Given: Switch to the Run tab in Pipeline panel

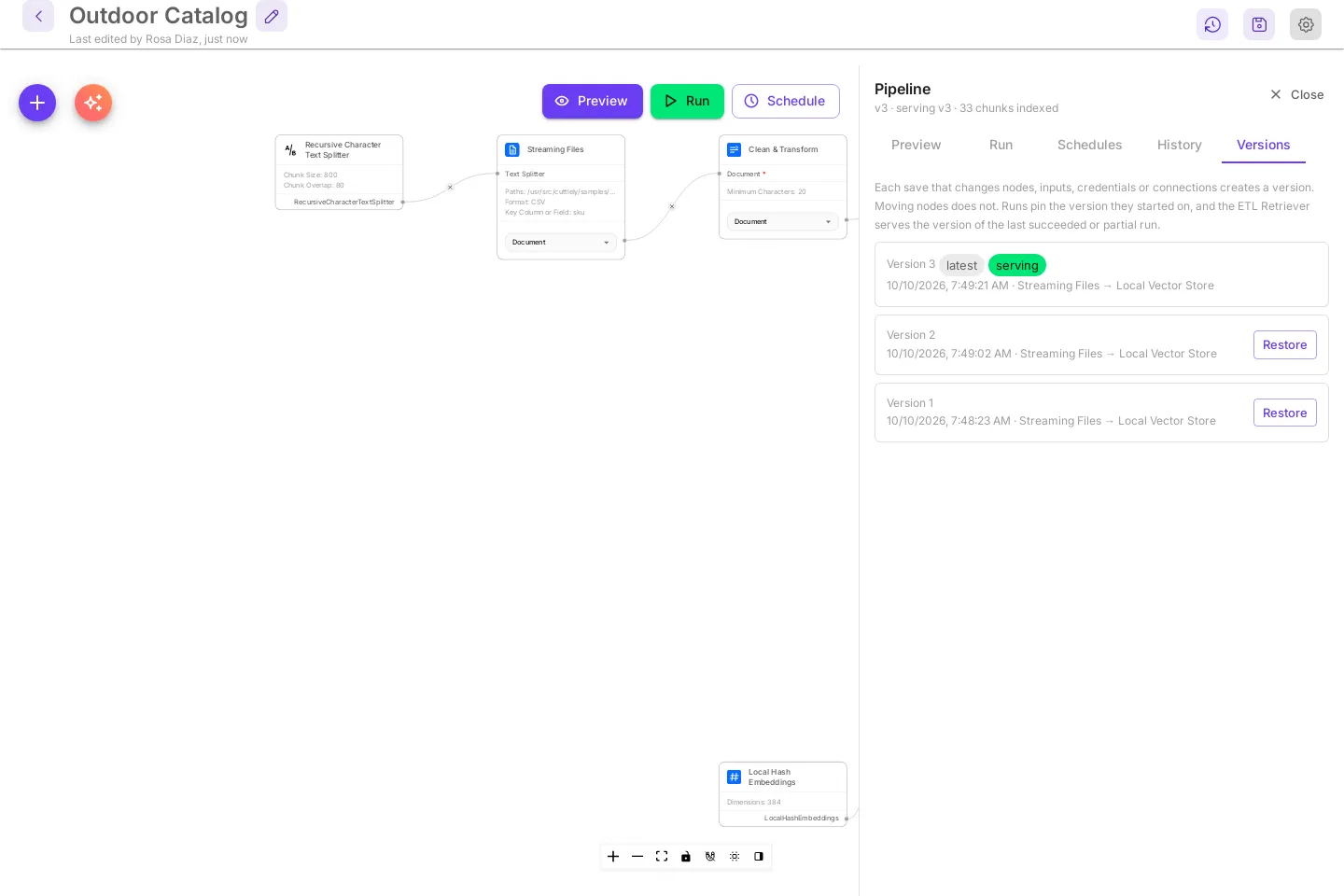Looking at the screenshot, I should [x=1001, y=145].
